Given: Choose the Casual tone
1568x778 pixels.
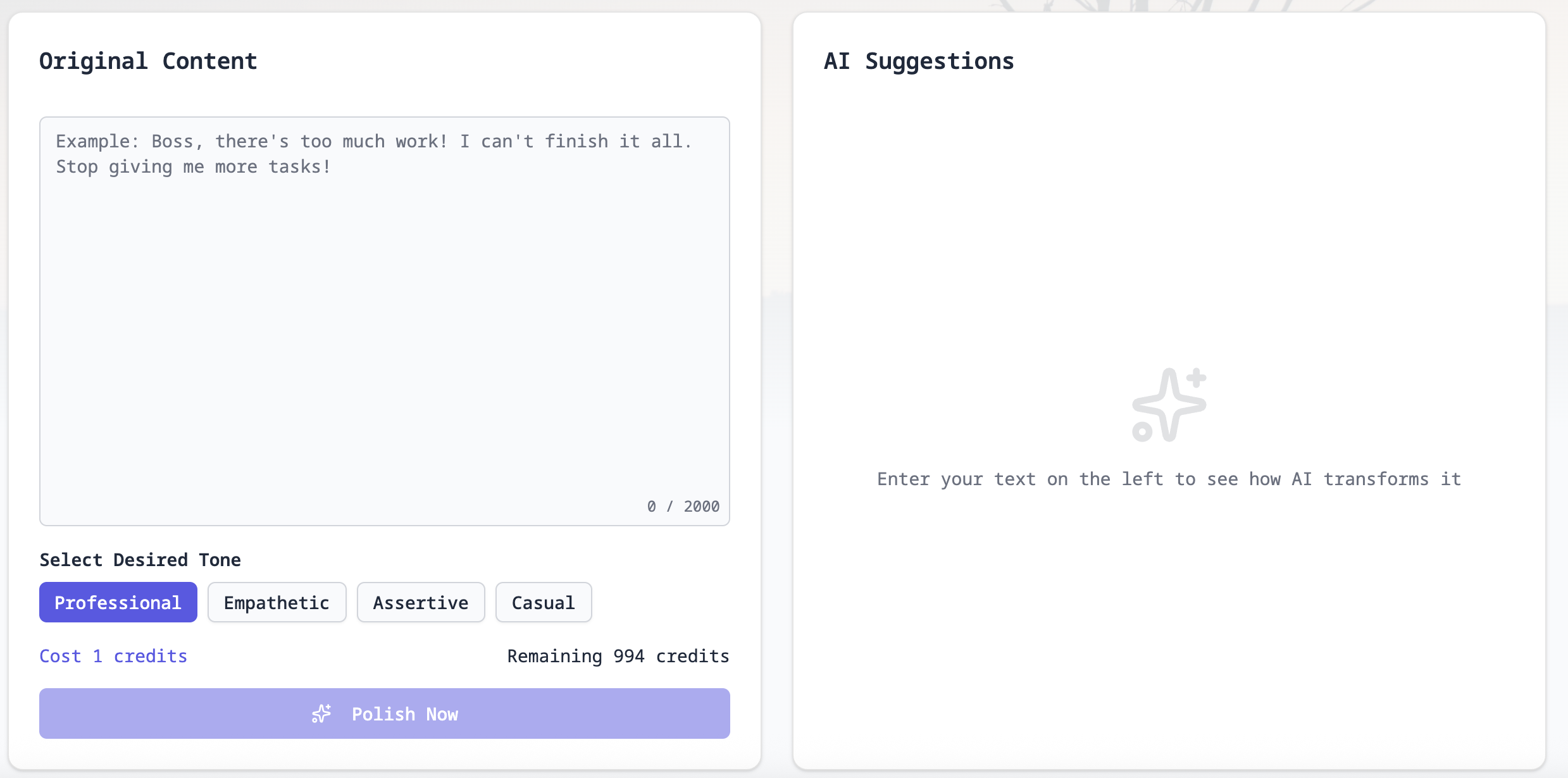Looking at the screenshot, I should pyautogui.click(x=543, y=602).
